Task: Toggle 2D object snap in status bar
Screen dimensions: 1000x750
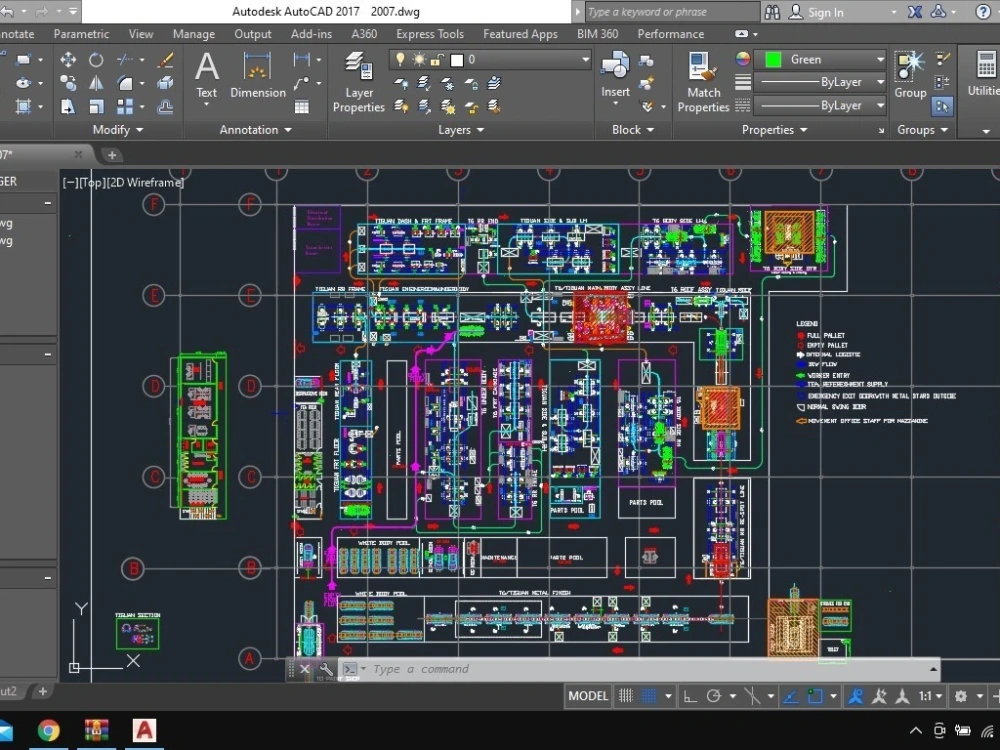Action: [x=814, y=696]
